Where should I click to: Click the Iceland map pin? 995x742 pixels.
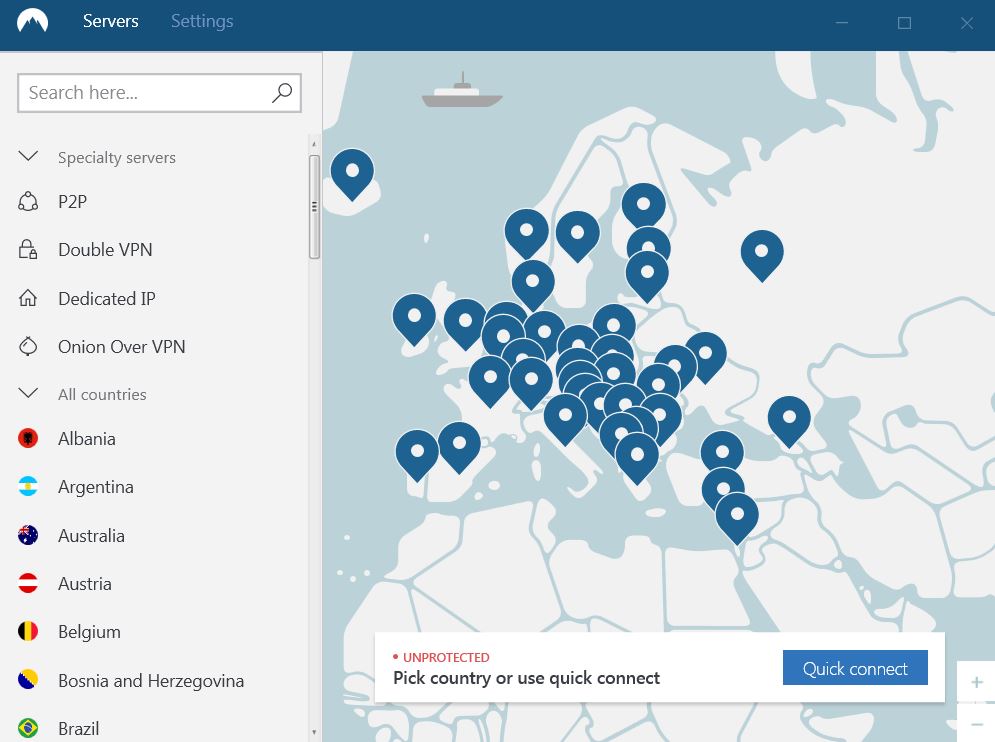click(x=352, y=173)
